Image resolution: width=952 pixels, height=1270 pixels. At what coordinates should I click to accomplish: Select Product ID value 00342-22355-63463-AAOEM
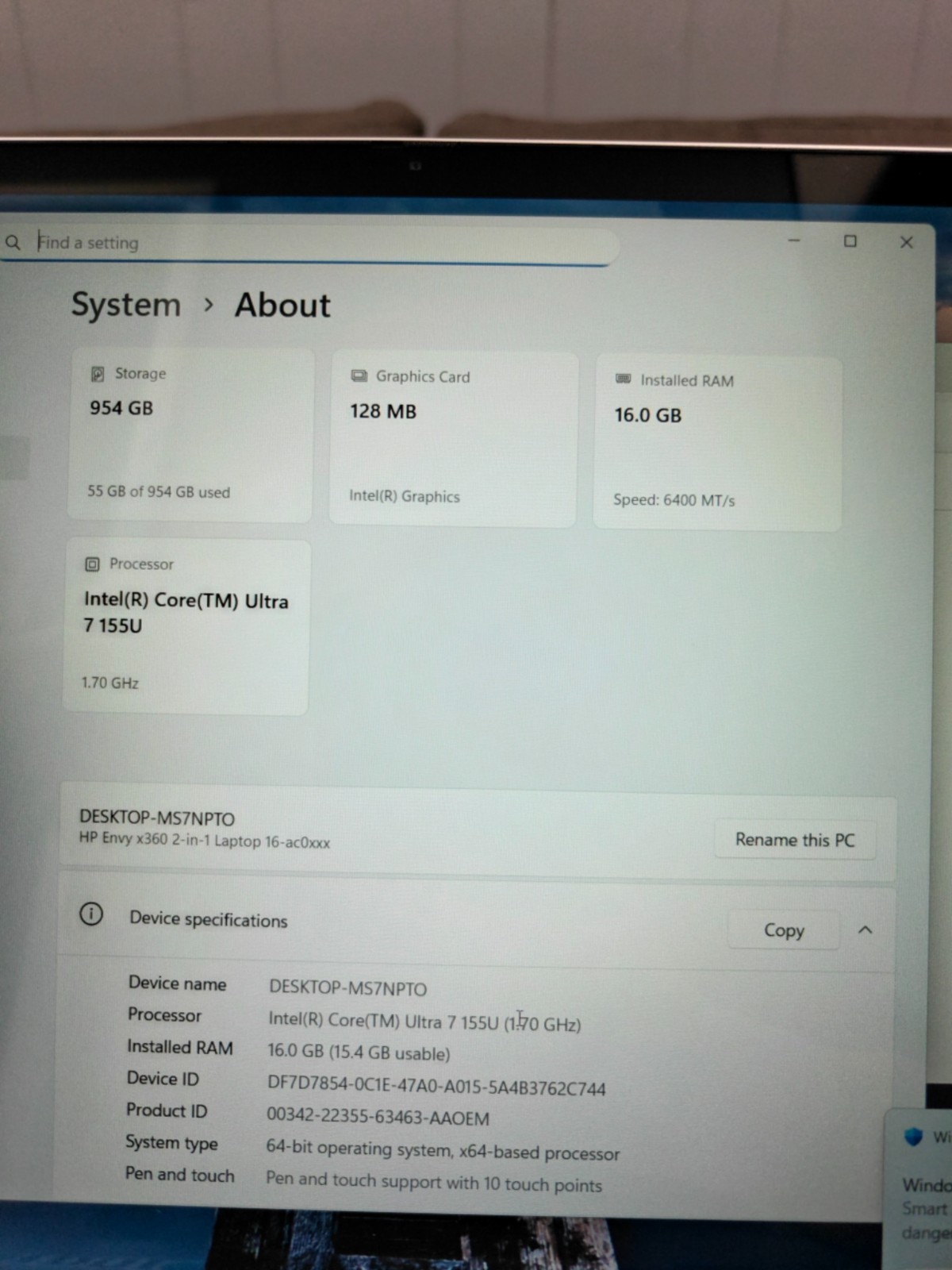(378, 1117)
